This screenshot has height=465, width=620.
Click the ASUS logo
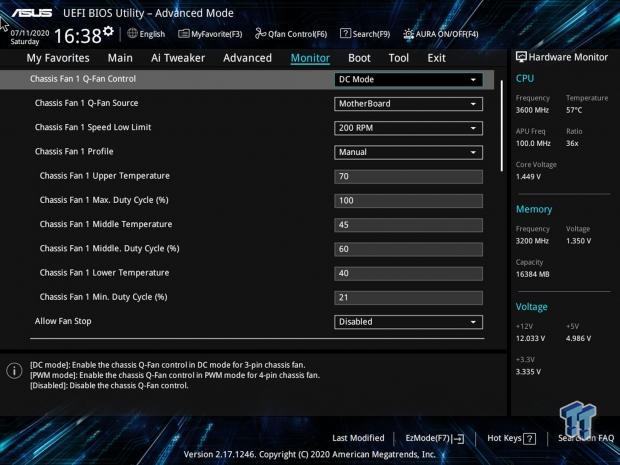[32, 13]
